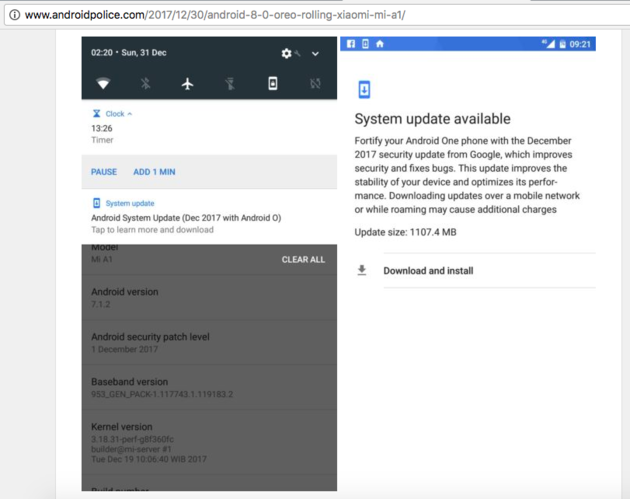Tap the download arrow icon
This screenshot has width=630, height=499.
(x=362, y=270)
